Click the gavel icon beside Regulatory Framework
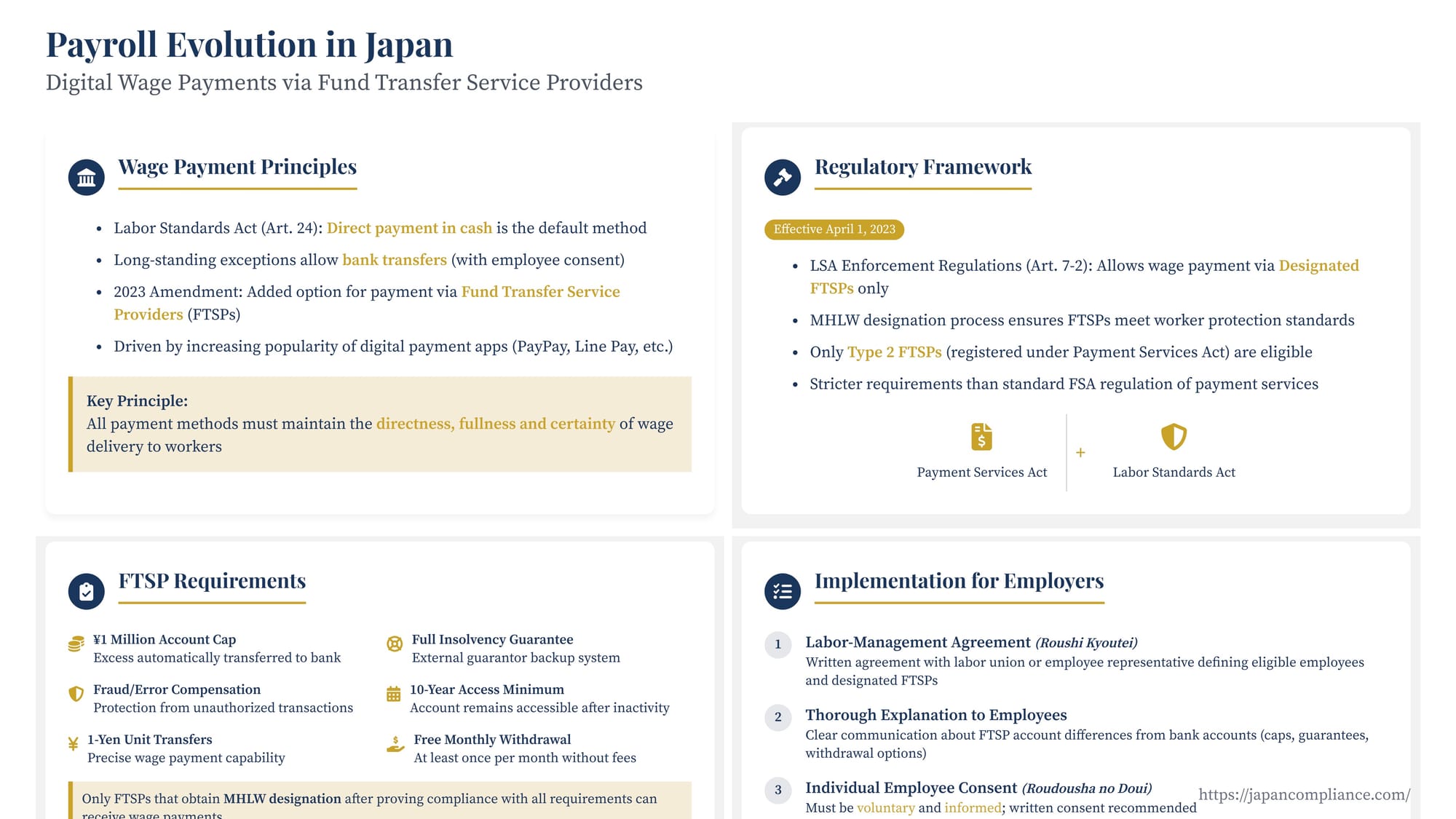This screenshot has width=1456, height=819. point(783,177)
